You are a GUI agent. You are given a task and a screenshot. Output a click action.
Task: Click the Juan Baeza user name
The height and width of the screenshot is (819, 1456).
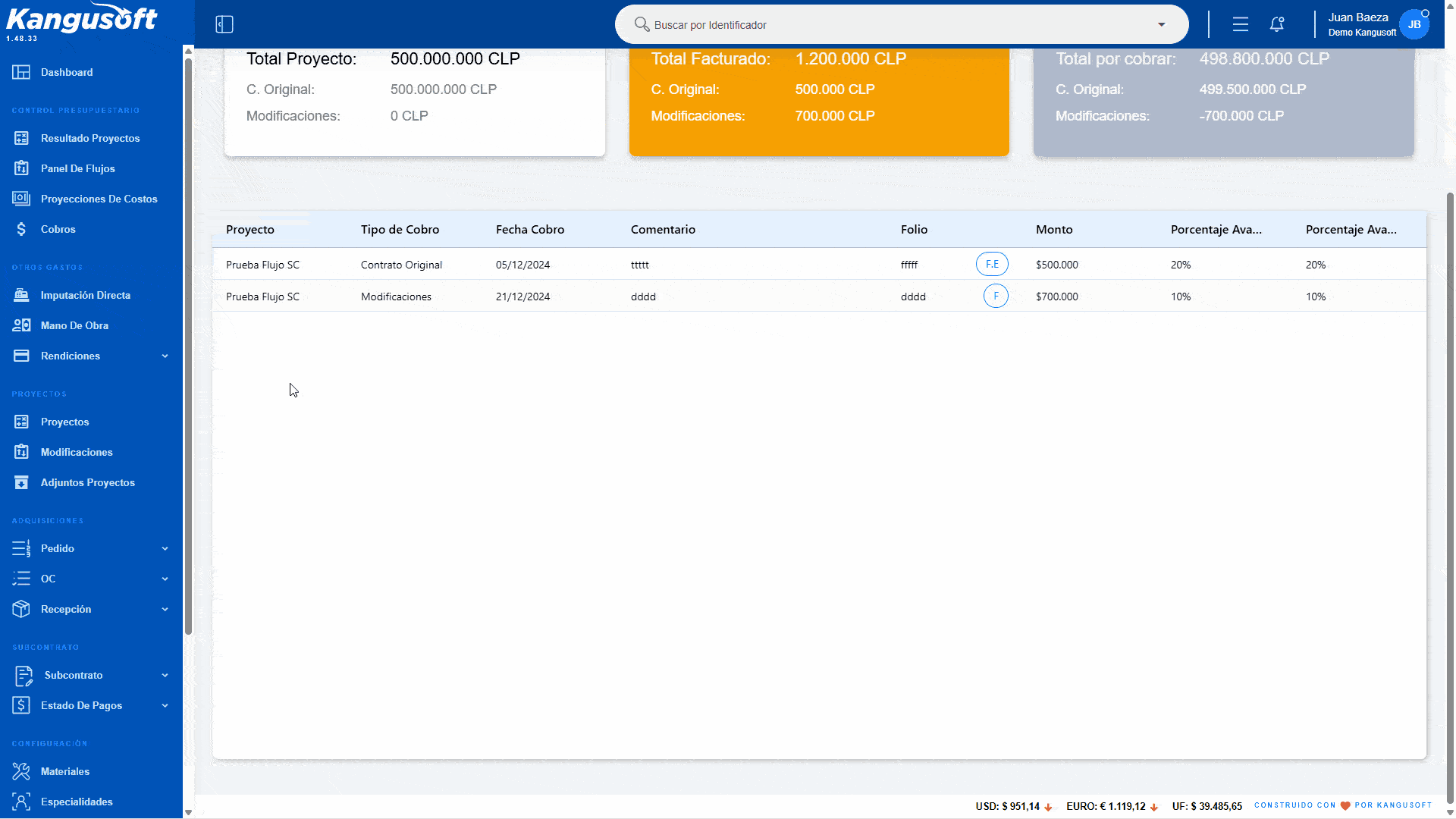click(1357, 17)
